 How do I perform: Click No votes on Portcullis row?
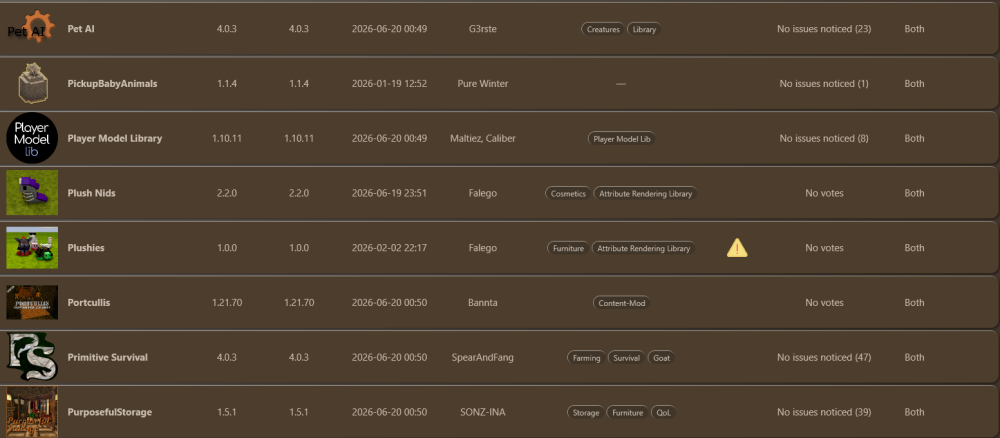tap(824, 302)
